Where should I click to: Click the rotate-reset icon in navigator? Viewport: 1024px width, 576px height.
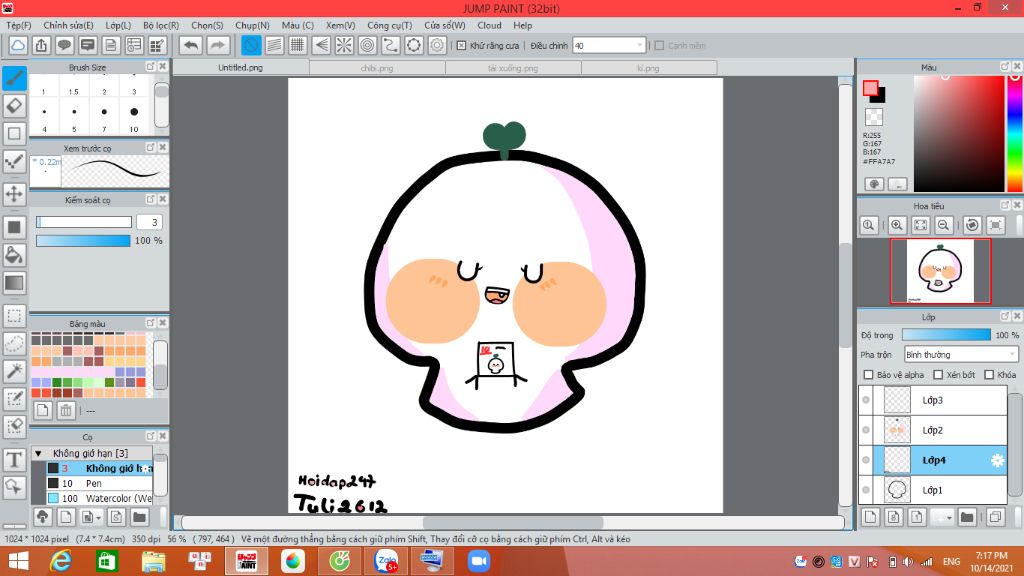pos(972,225)
